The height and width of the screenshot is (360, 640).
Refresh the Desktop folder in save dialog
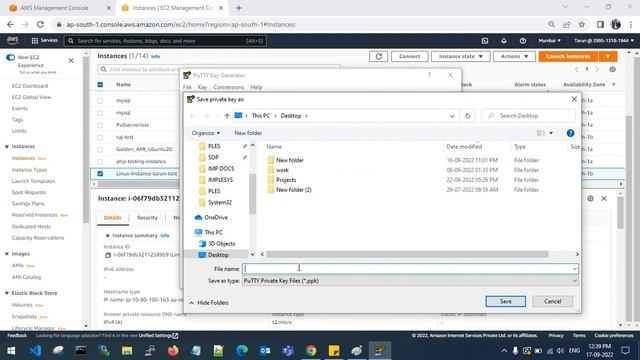467,116
